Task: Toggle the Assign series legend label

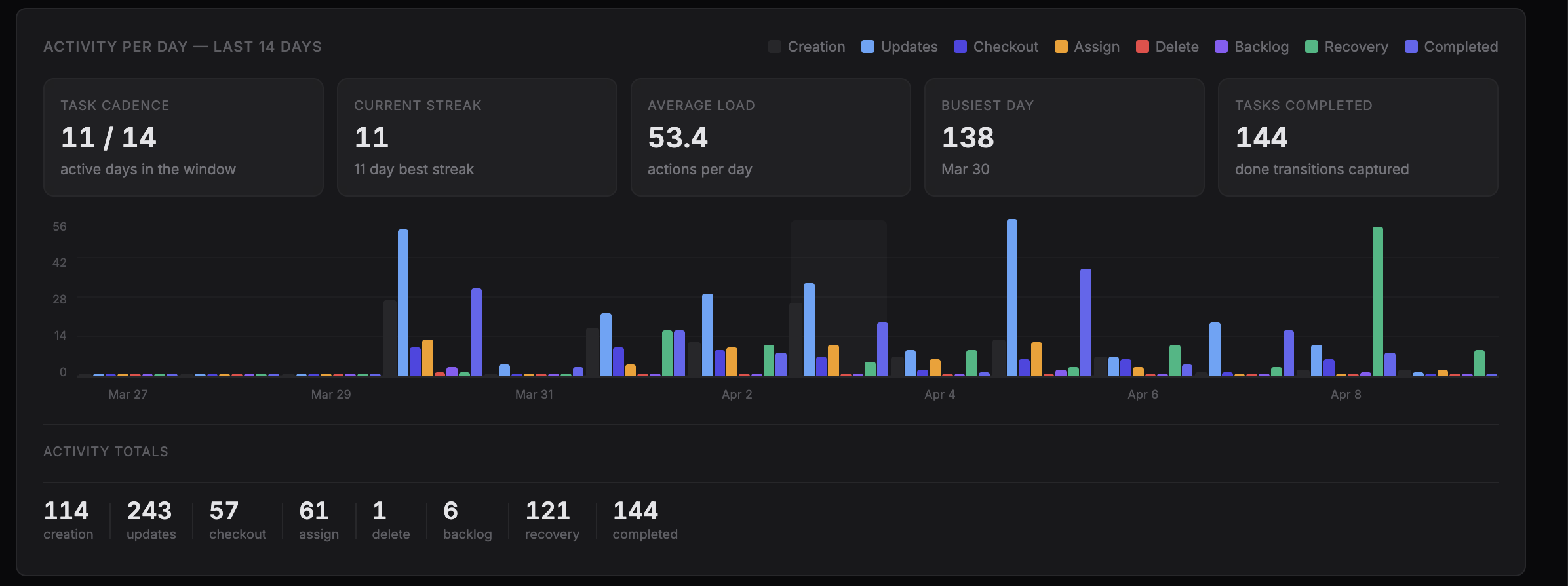Action: pos(1097,47)
